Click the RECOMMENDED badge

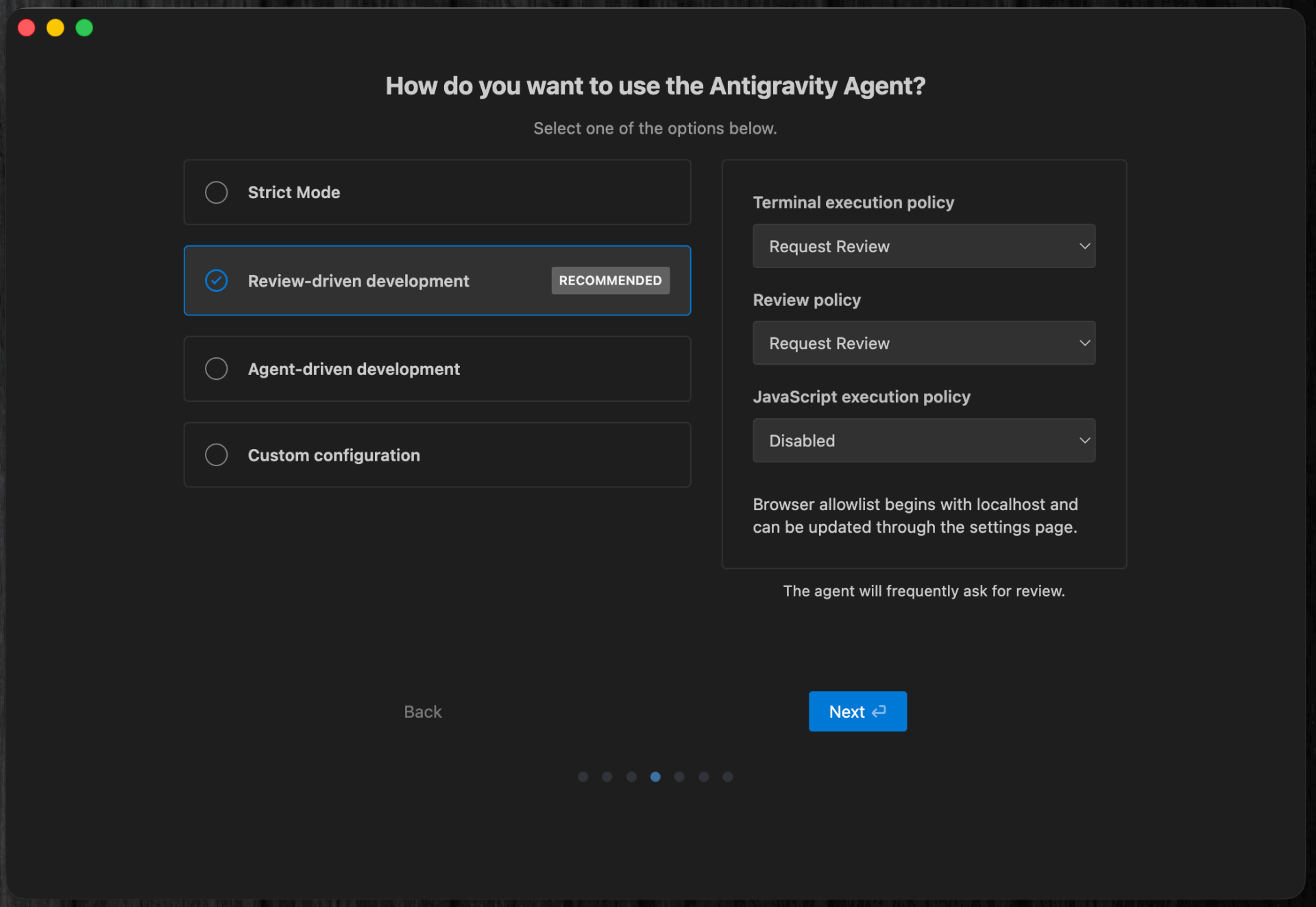pyautogui.click(x=610, y=281)
